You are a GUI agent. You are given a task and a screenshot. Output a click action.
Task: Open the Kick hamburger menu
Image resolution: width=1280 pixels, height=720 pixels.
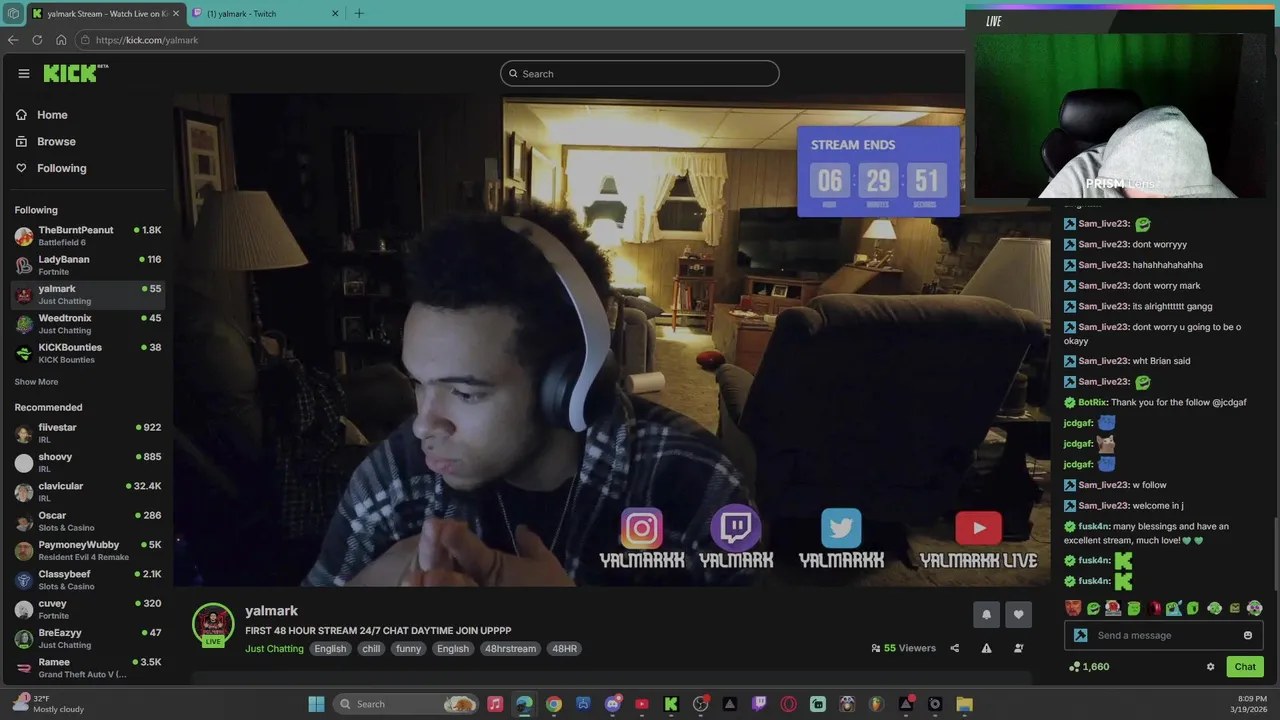[23, 73]
